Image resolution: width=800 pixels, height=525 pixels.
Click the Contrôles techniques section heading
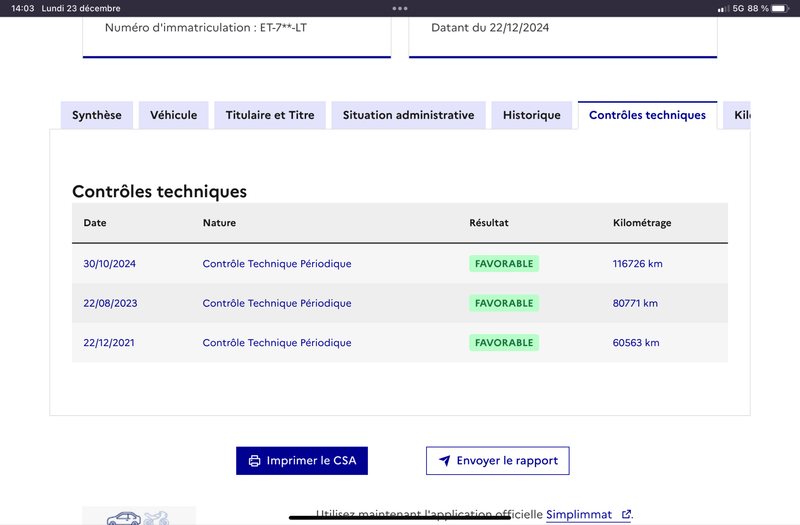point(159,191)
